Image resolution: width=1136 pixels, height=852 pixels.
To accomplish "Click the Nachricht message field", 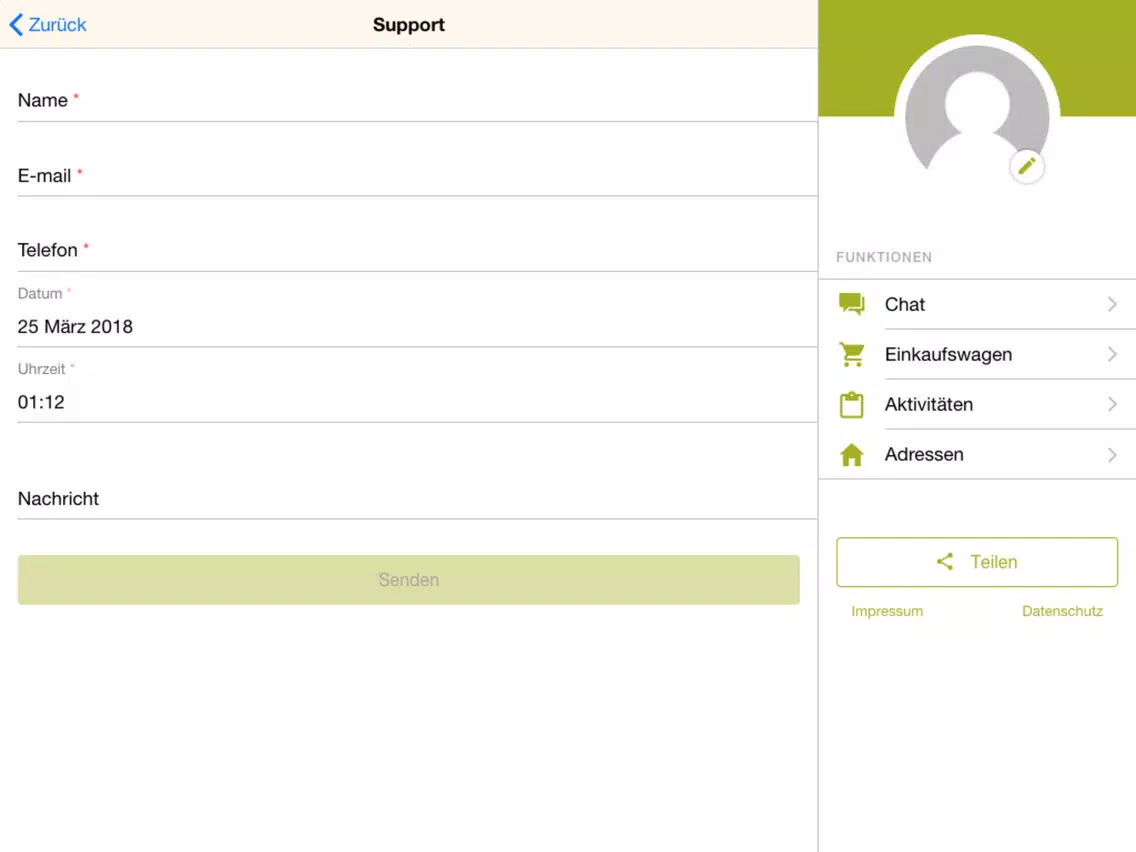I will coord(417,498).
